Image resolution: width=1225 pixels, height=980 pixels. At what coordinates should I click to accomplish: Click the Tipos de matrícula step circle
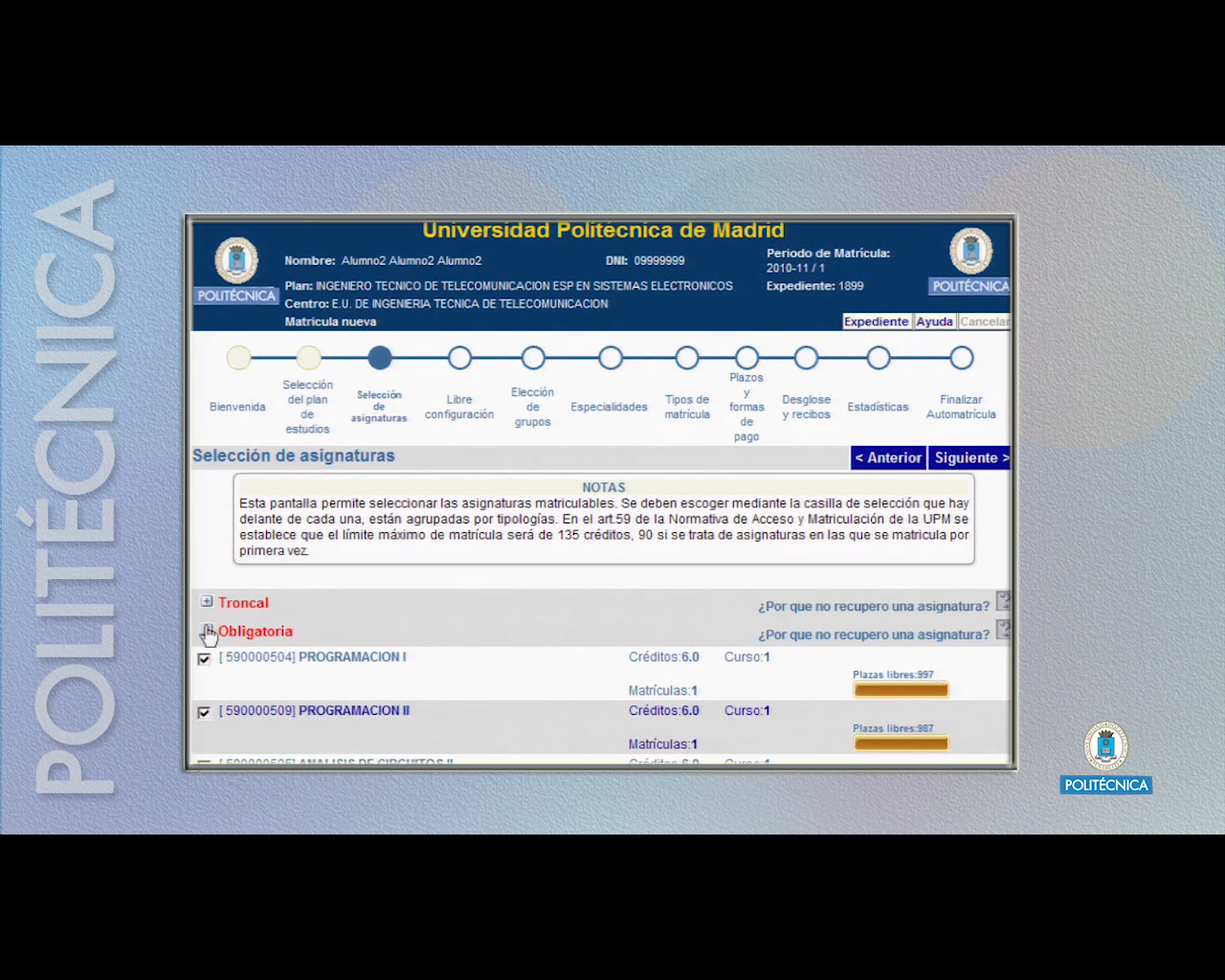pyautogui.click(x=687, y=358)
